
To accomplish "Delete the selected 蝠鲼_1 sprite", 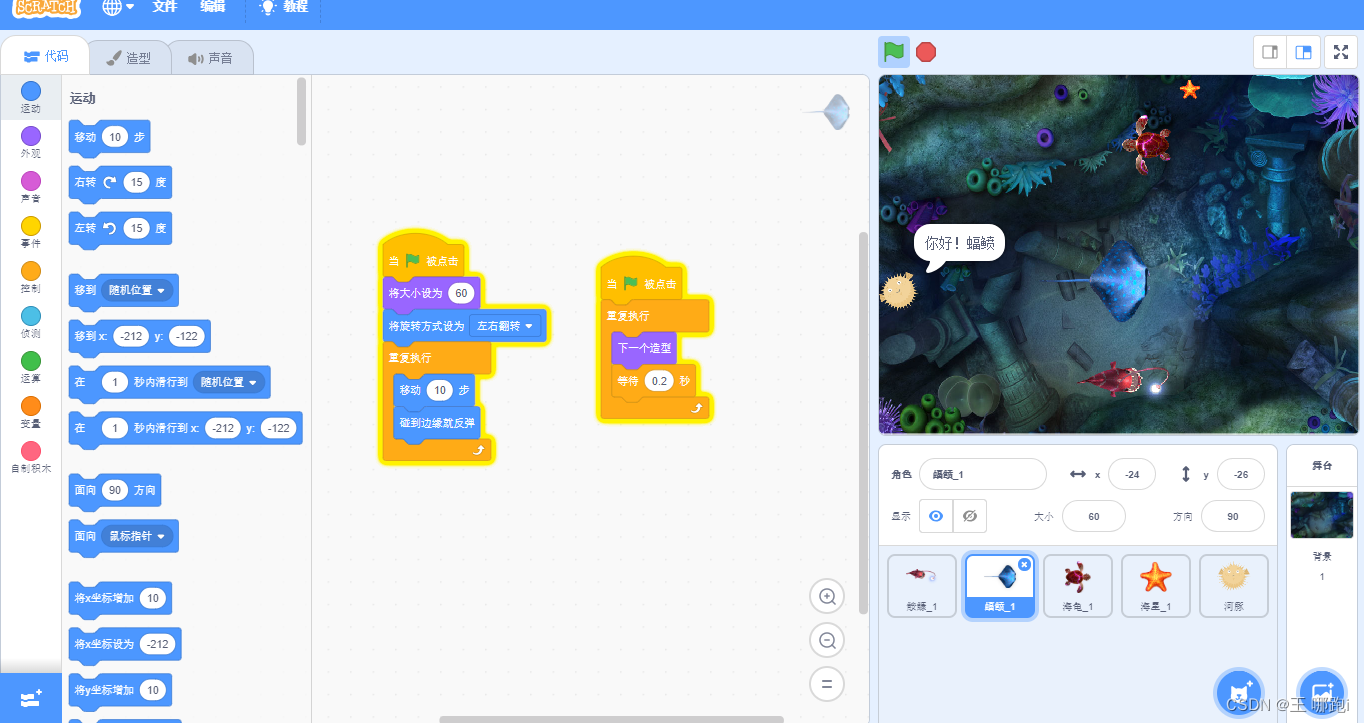I will tap(1024, 565).
